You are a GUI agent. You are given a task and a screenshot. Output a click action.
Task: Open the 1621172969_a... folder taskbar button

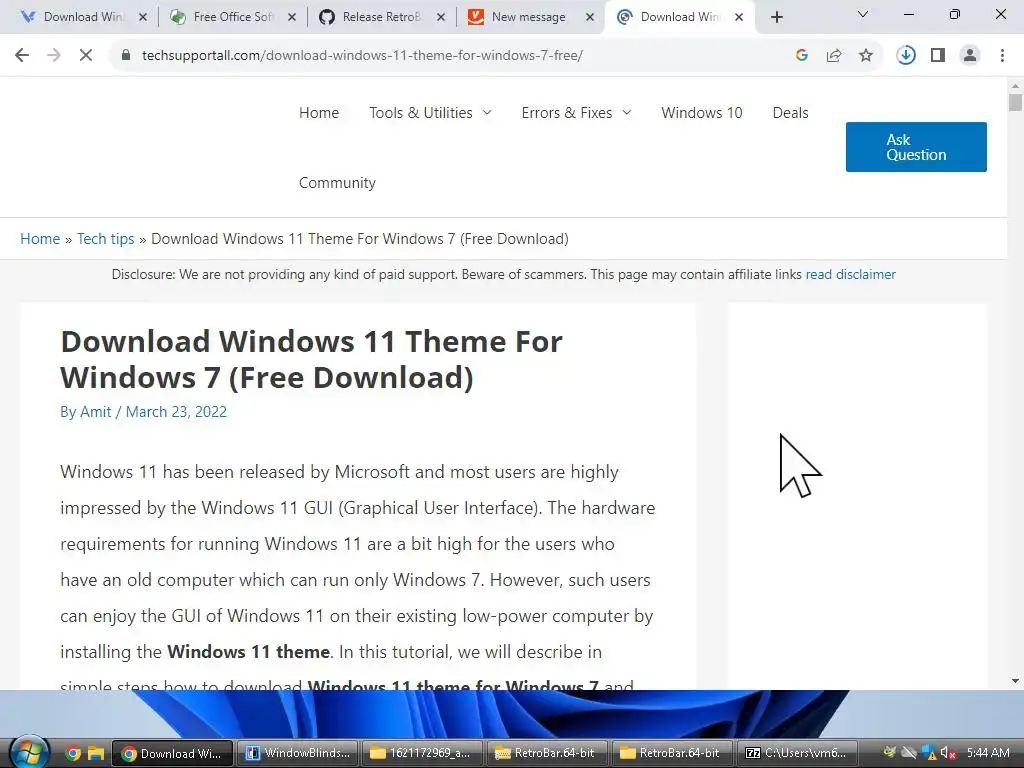point(423,754)
